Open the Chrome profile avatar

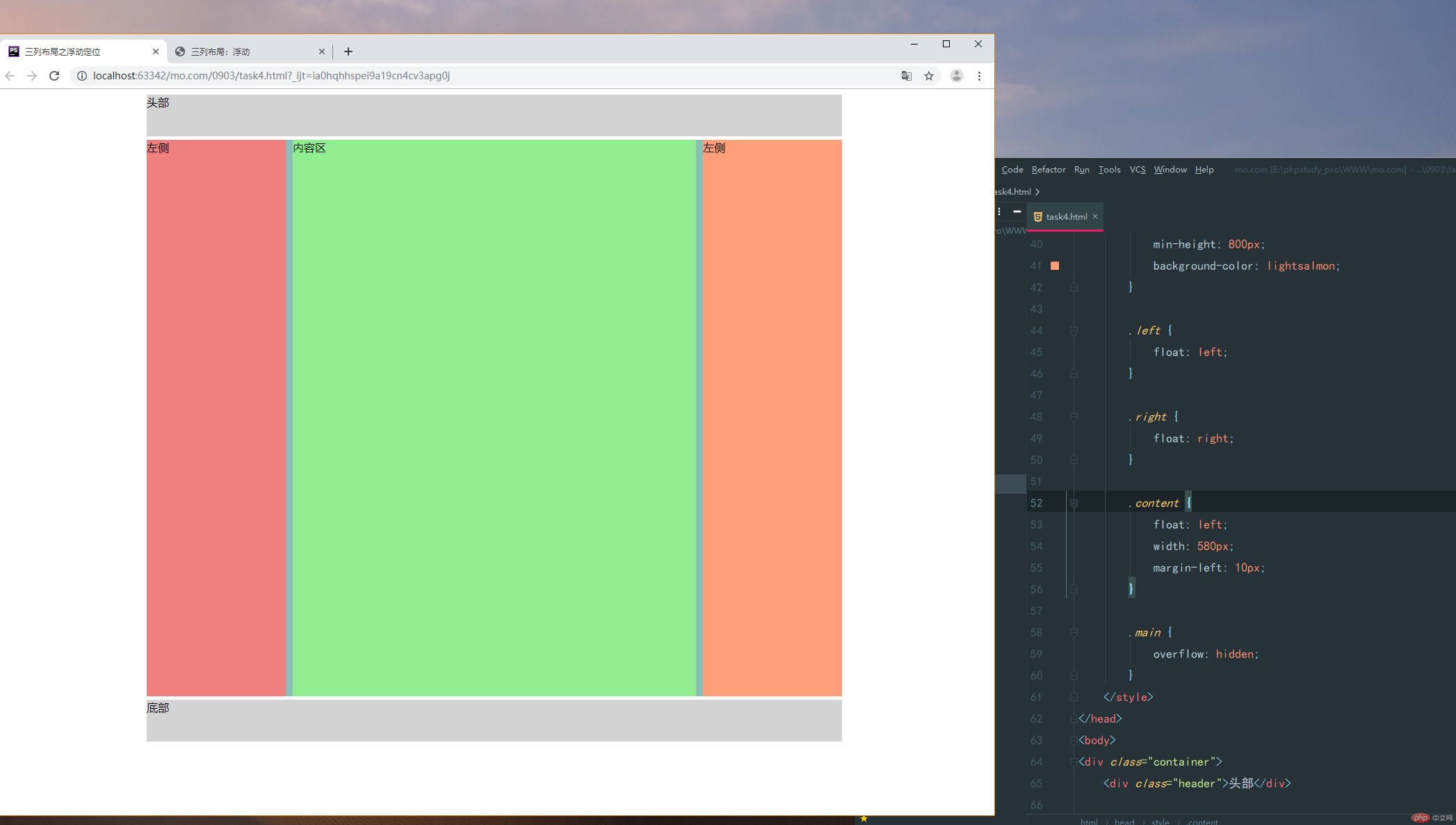click(x=957, y=76)
